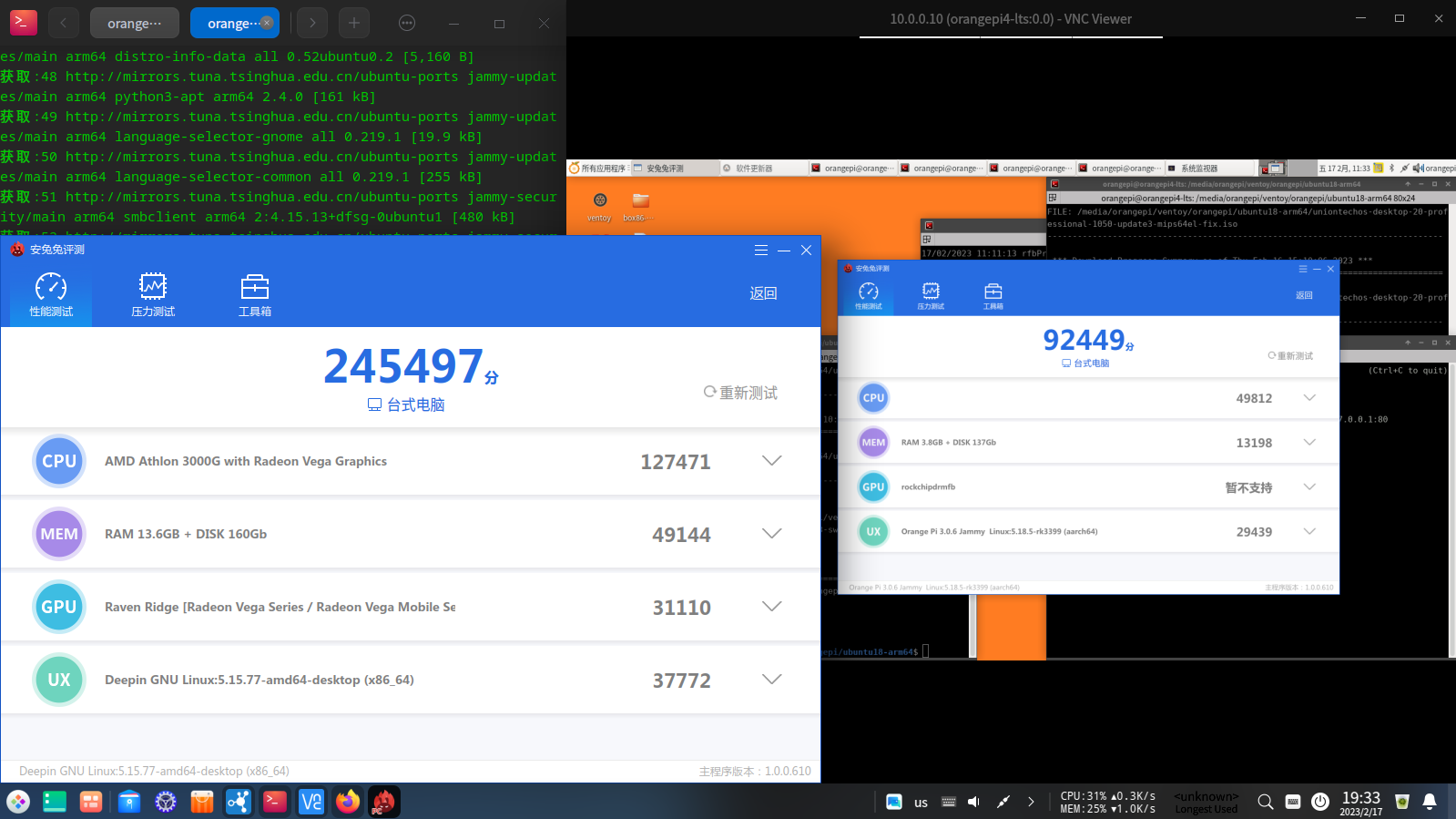Expand the MEM row scoring 13198
Viewport: 1456px width, 819px height.
(1309, 443)
